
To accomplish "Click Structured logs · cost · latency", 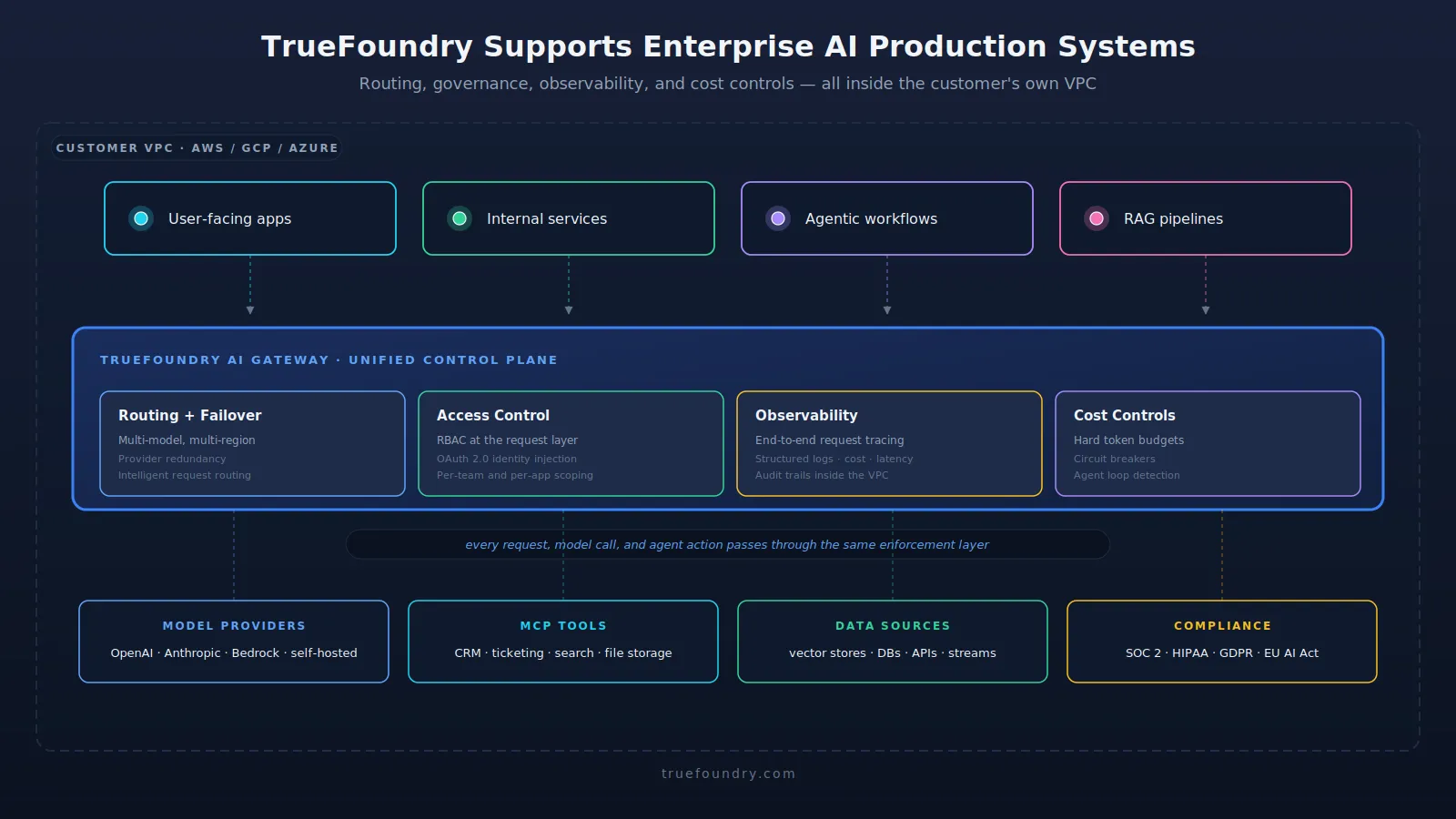I will click(834, 460).
